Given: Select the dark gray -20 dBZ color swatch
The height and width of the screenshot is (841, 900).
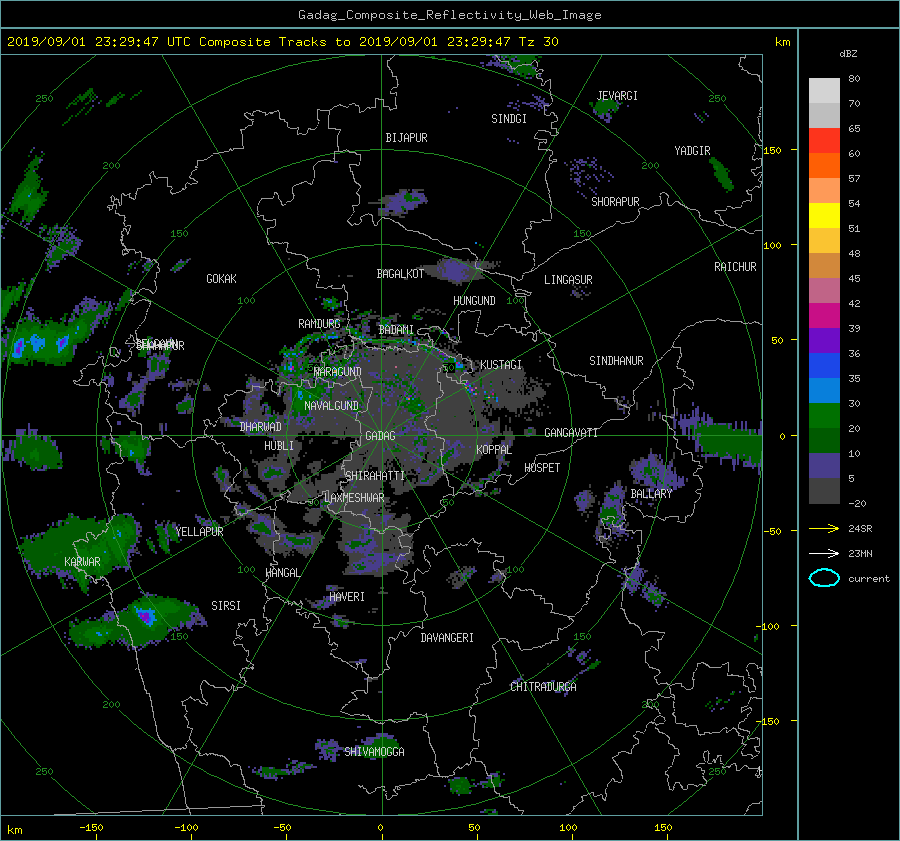Looking at the screenshot, I should pyautogui.click(x=824, y=491).
